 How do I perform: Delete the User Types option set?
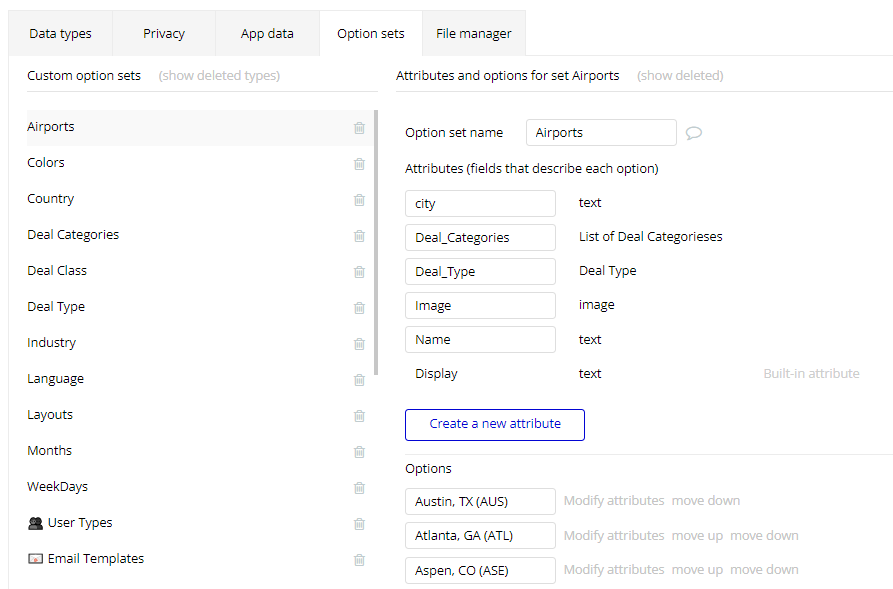click(359, 524)
